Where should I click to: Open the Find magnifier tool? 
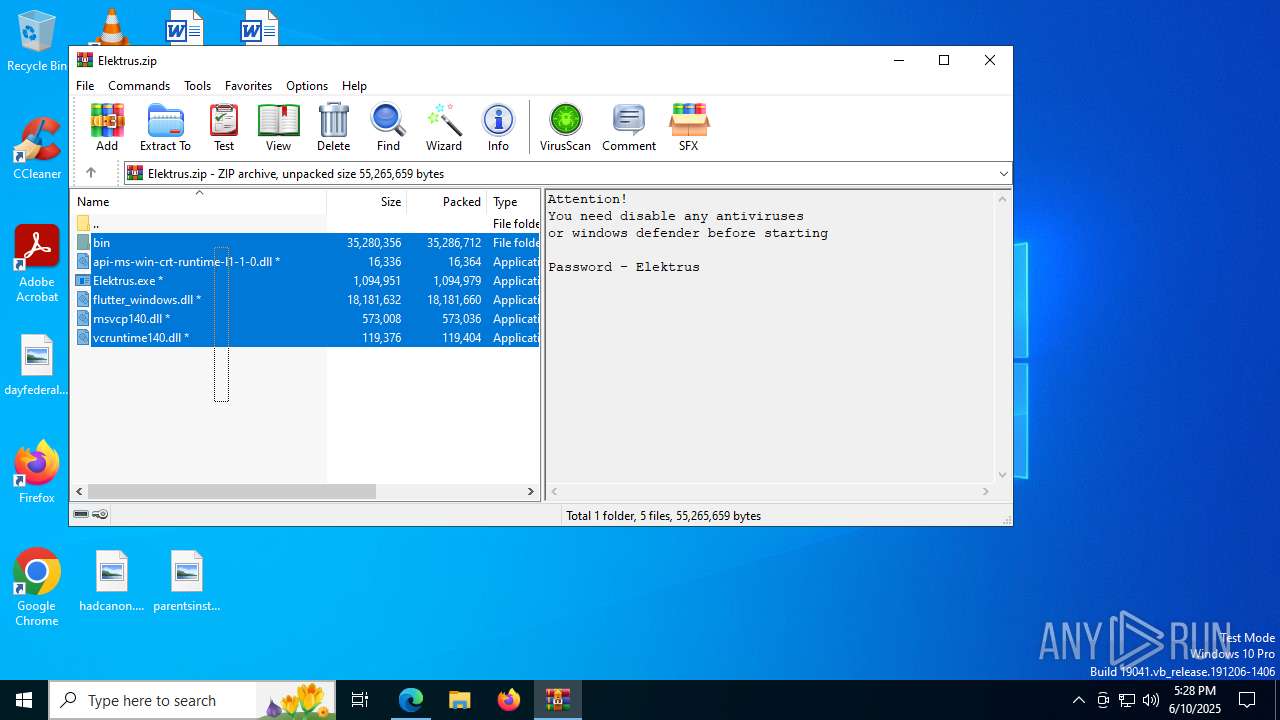click(388, 127)
